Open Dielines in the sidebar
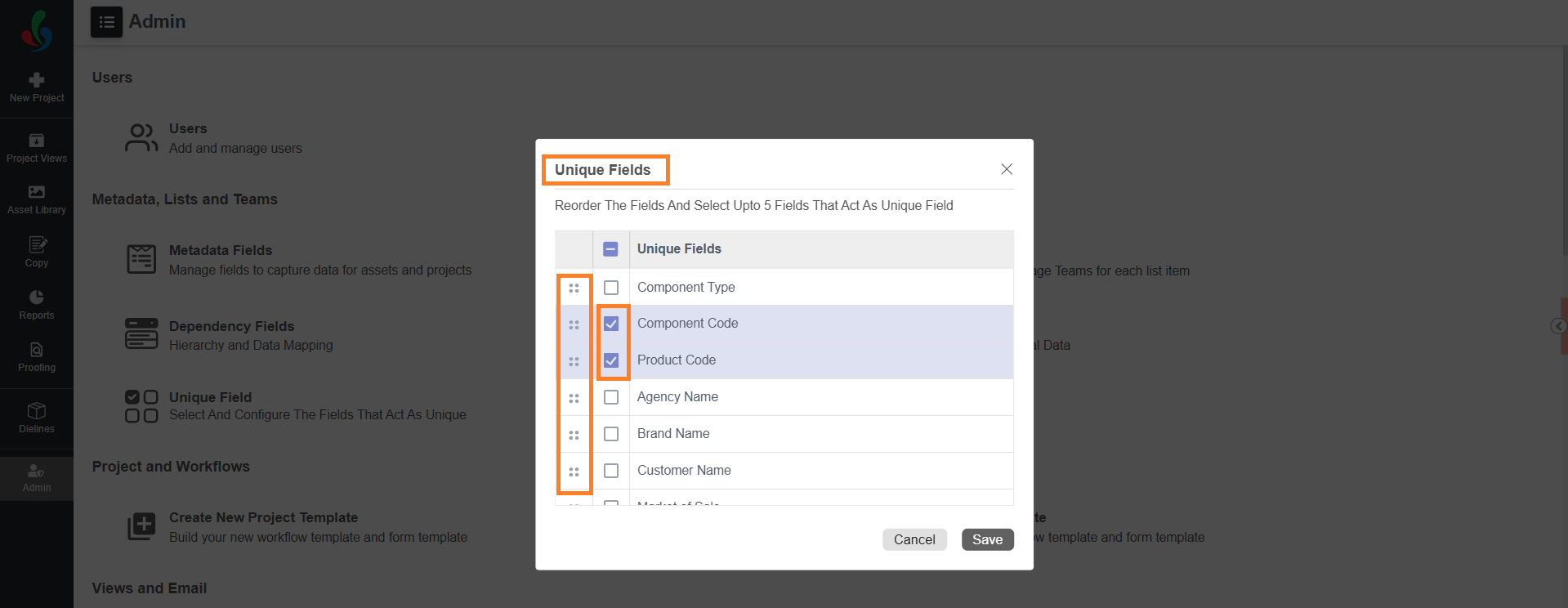 click(x=37, y=410)
